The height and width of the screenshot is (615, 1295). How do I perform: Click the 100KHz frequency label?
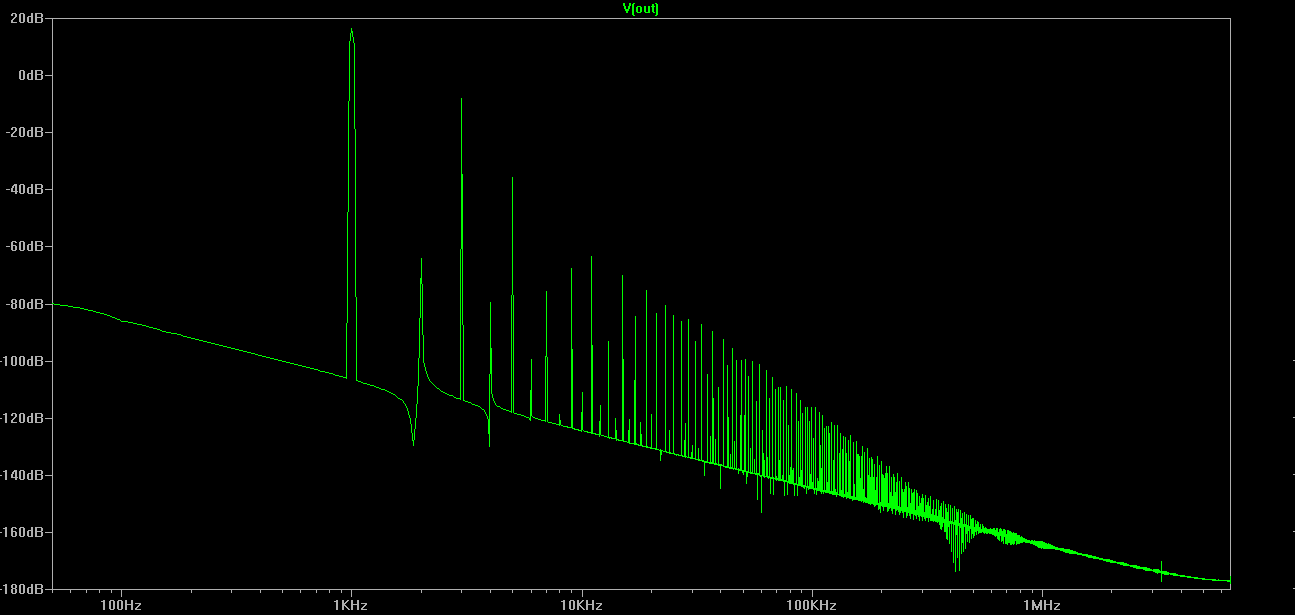[810, 605]
